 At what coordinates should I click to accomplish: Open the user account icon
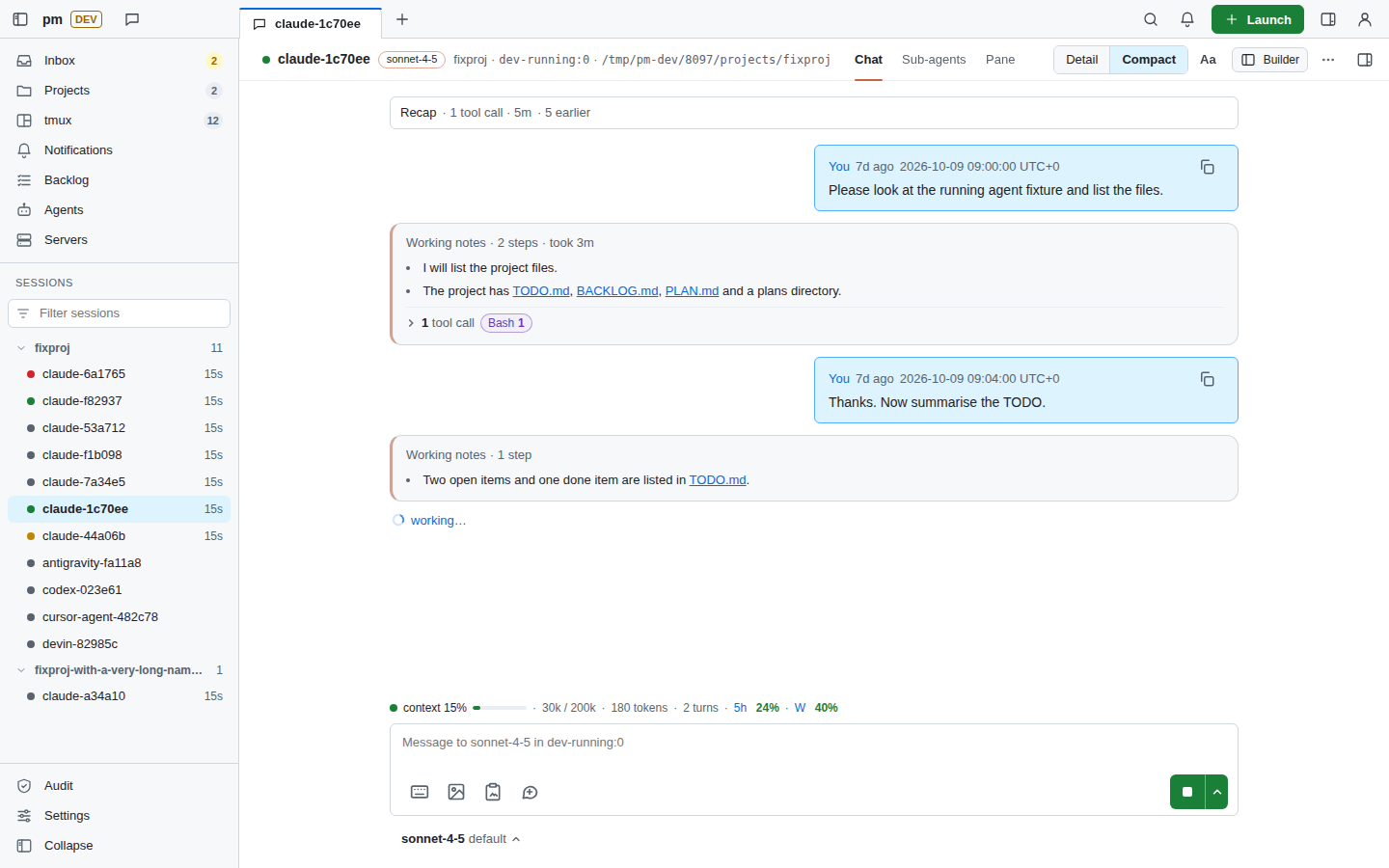point(1365,19)
